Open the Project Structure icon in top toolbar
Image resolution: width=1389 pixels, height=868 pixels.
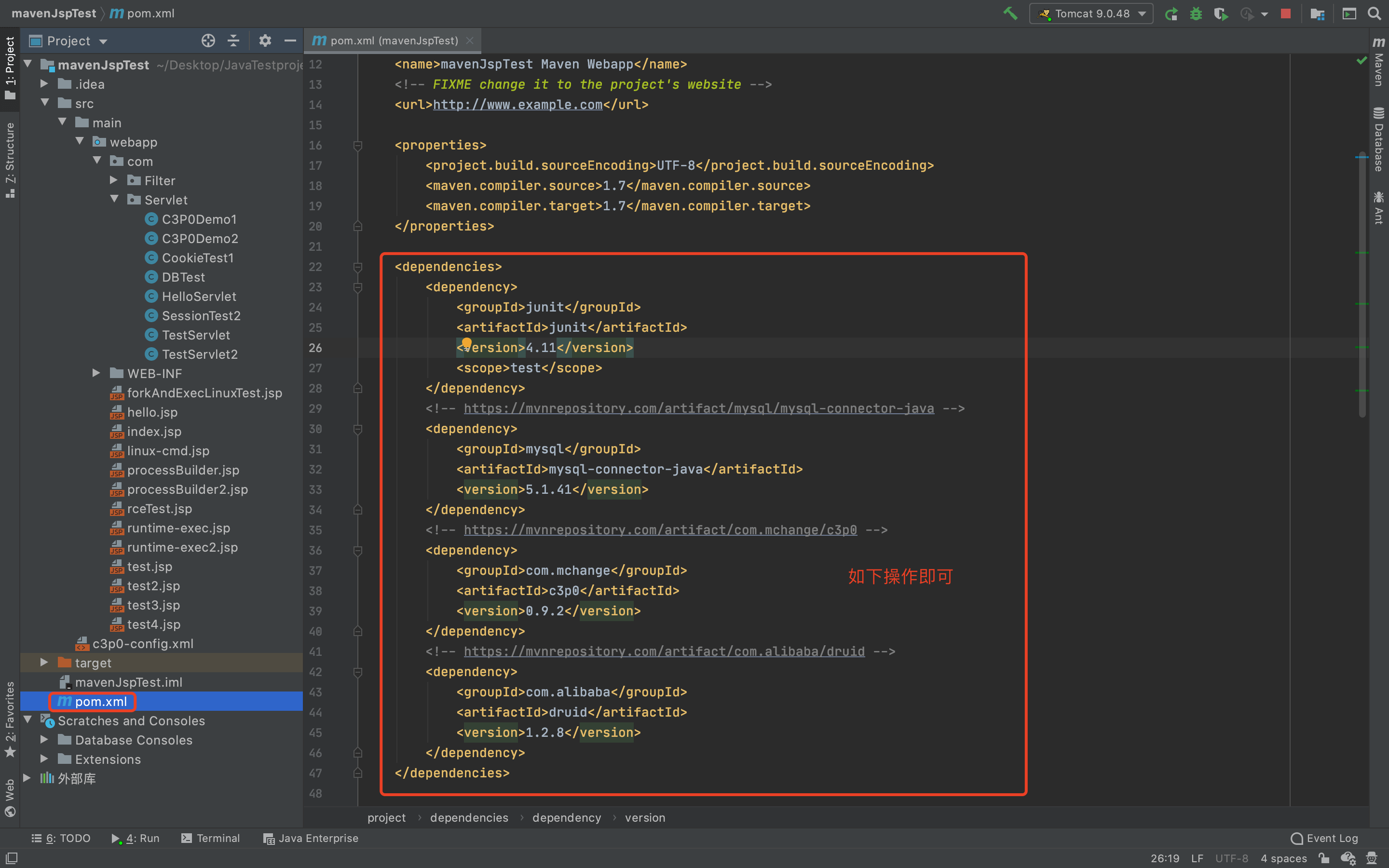1317,13
